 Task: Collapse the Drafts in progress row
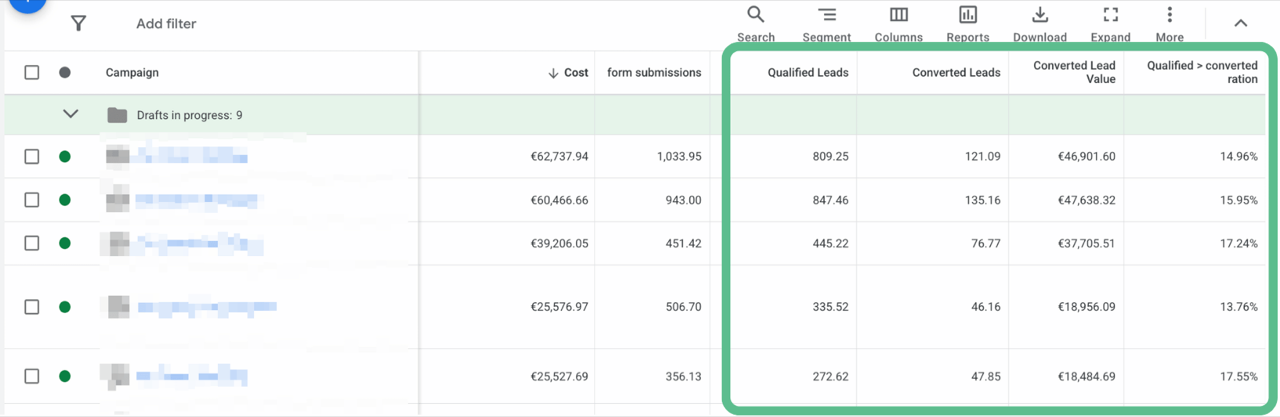[x=70, y=114]
